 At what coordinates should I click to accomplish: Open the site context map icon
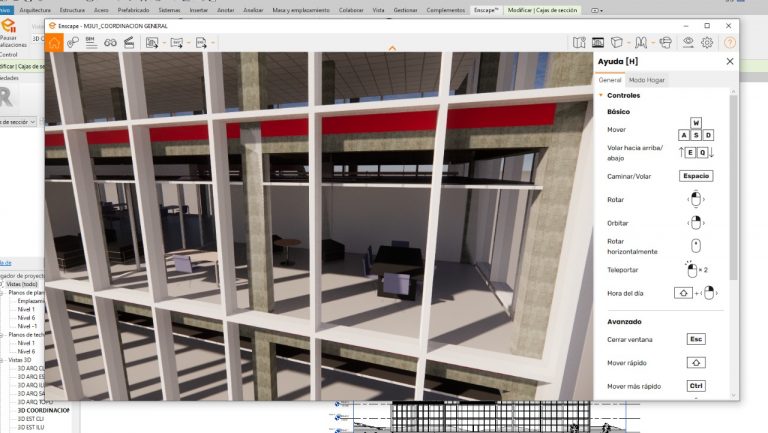[579, 42]
